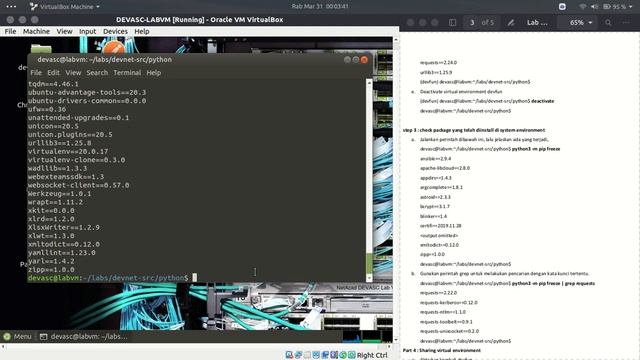Open the VirtualBox Input menu
This screenshot has width=640, height=360.
pyautogui.click(x=87, y=31)
